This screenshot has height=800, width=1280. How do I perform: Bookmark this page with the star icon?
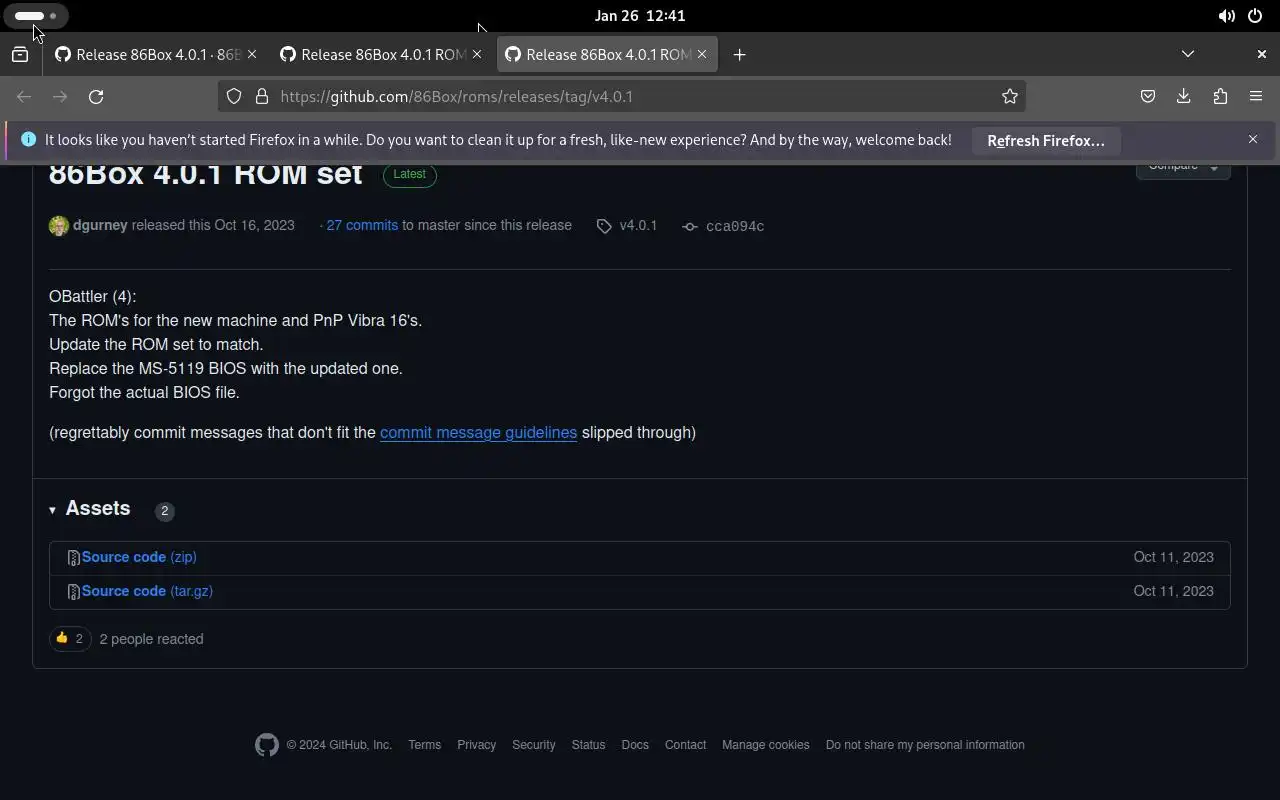(x=1010, y=97)
